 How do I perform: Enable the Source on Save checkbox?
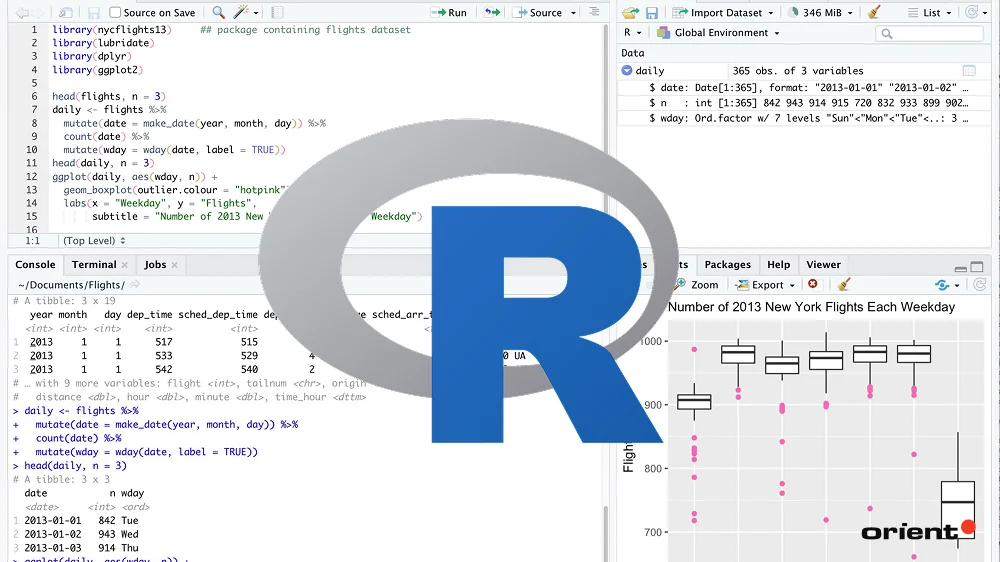click(116, 13)
